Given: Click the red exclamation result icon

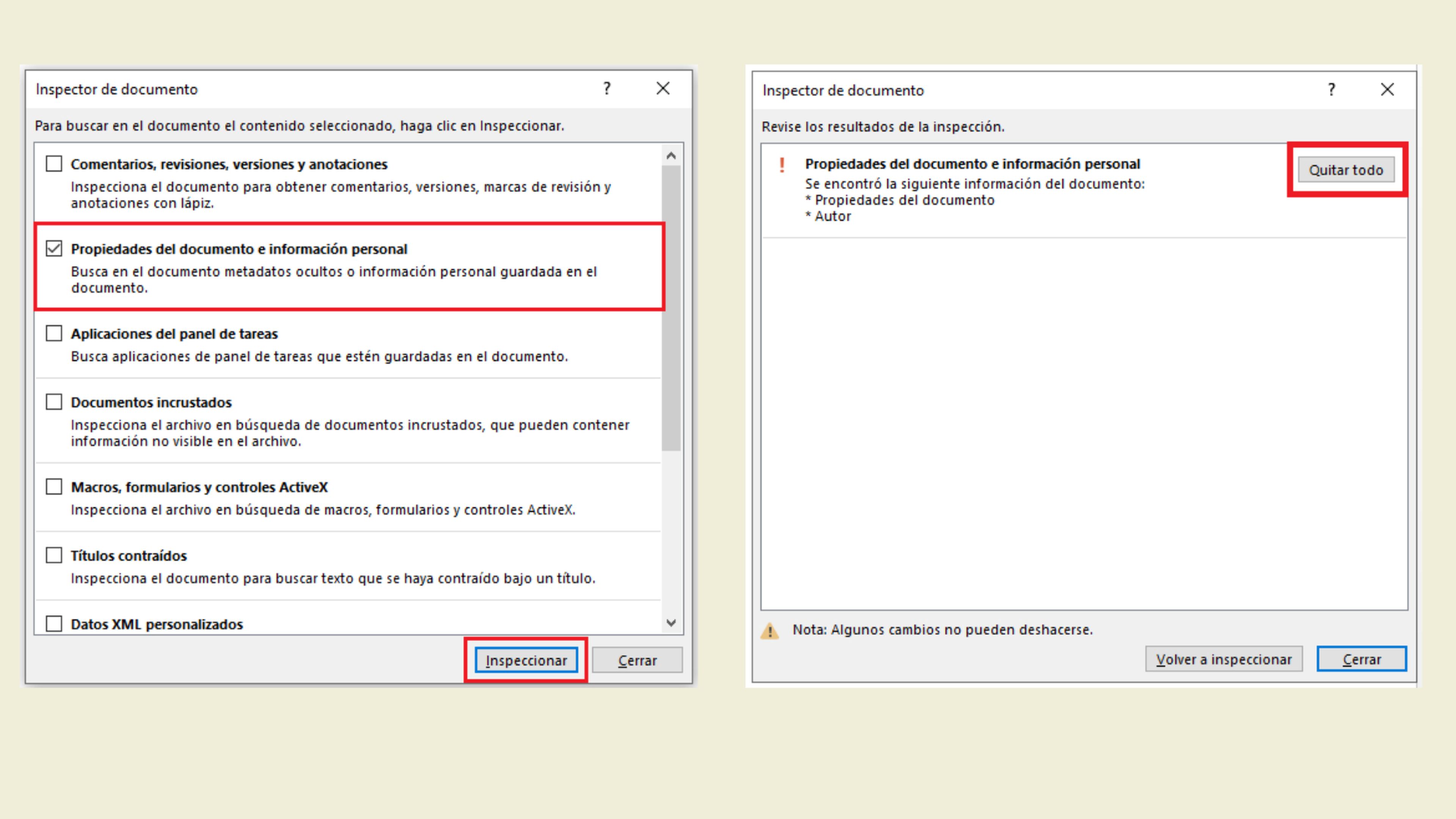Looking at the screenshot, I should (782, 165).
